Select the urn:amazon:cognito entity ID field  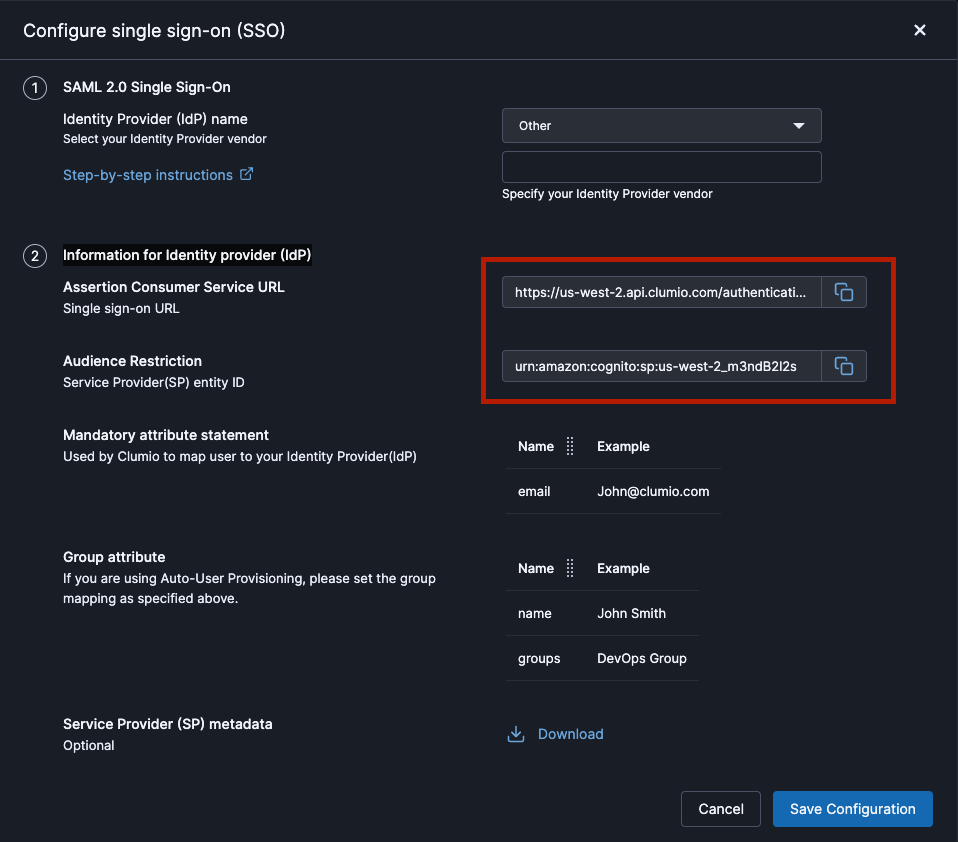click(660, 366)
